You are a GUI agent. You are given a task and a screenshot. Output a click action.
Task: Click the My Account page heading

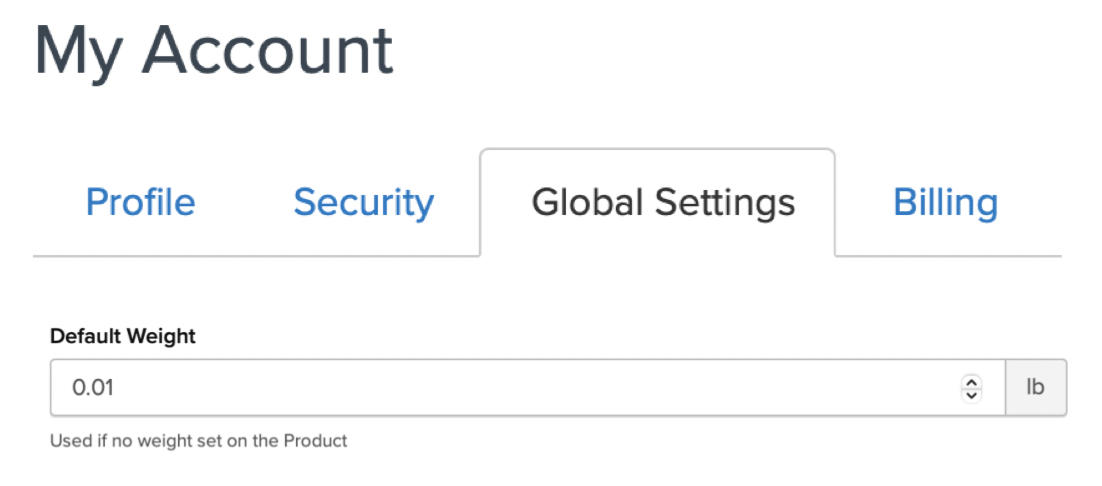214,50
